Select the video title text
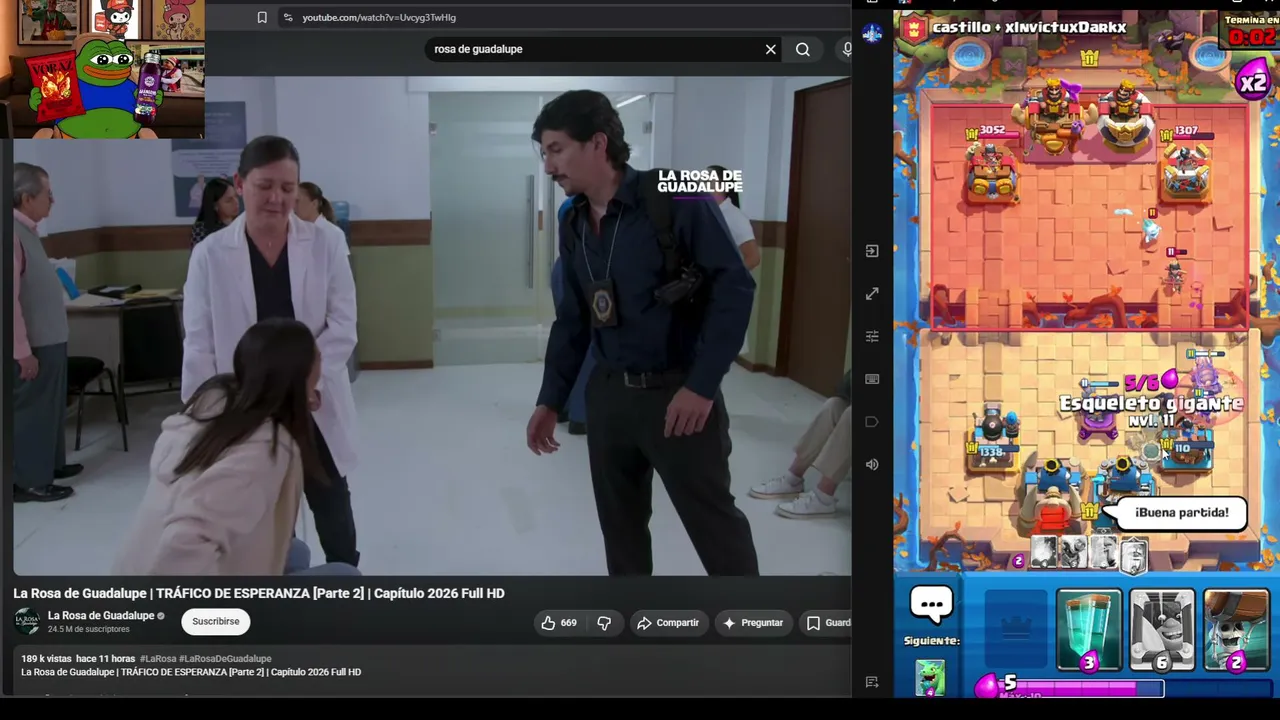 coord(259,593)
